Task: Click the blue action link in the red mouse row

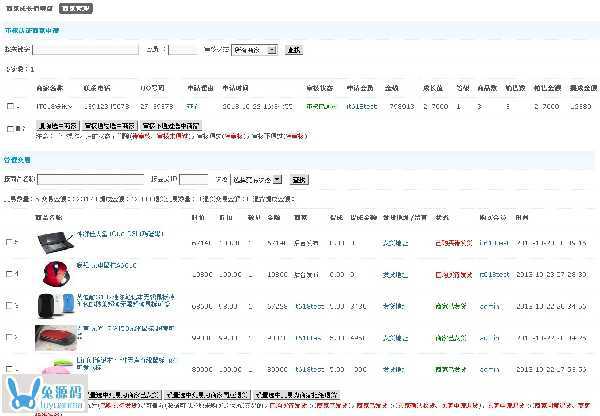Action: coord(395,274)
